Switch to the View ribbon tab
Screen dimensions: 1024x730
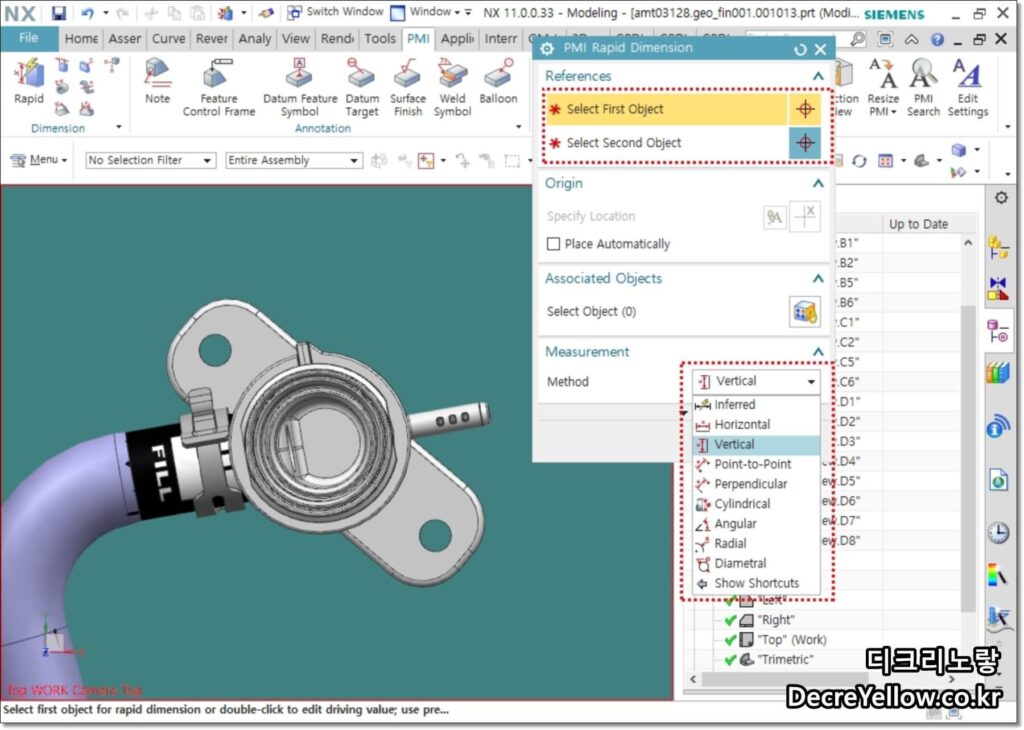[295, 39]
